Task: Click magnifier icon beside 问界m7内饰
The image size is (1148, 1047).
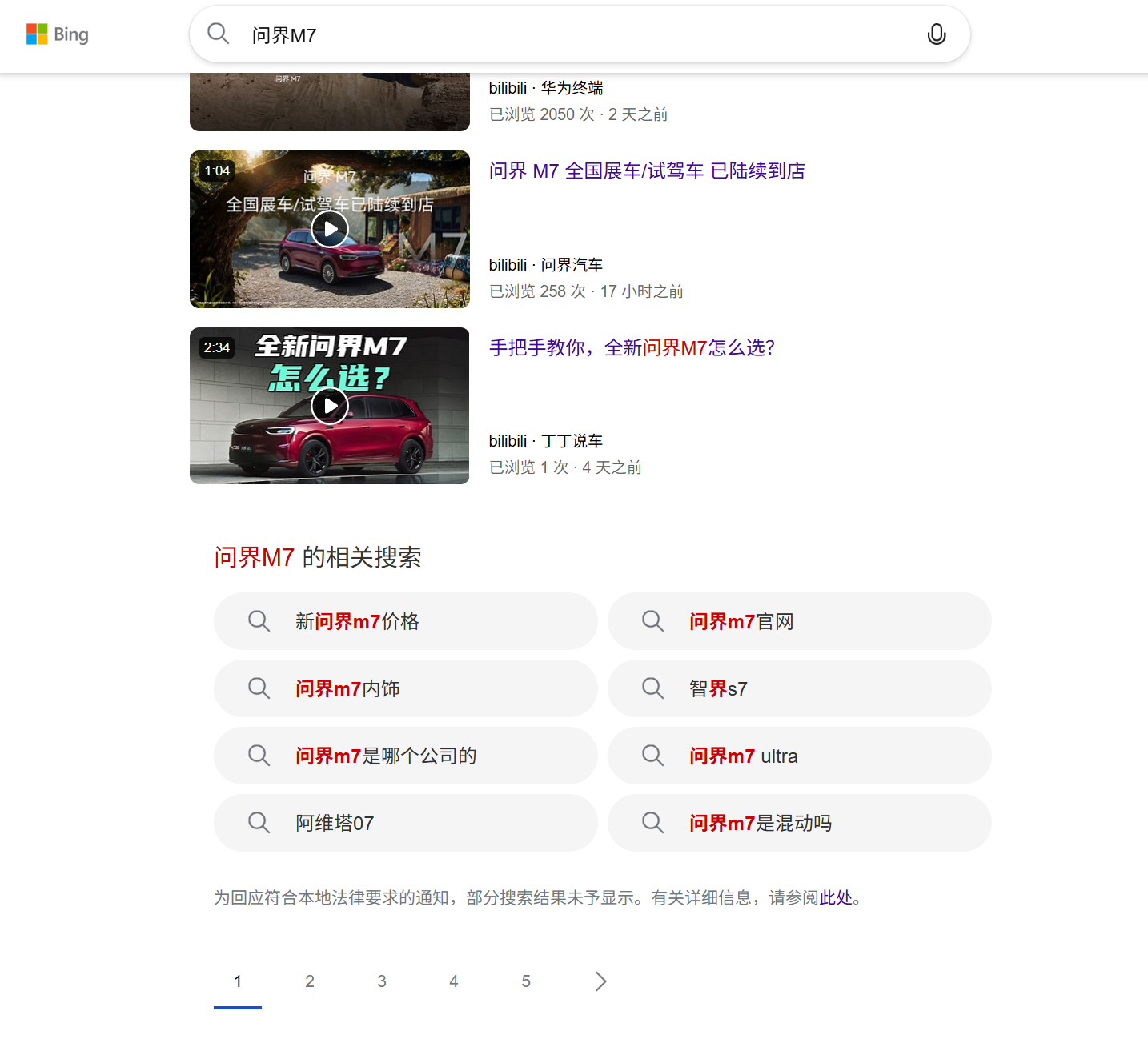Action: coord(259,688)
